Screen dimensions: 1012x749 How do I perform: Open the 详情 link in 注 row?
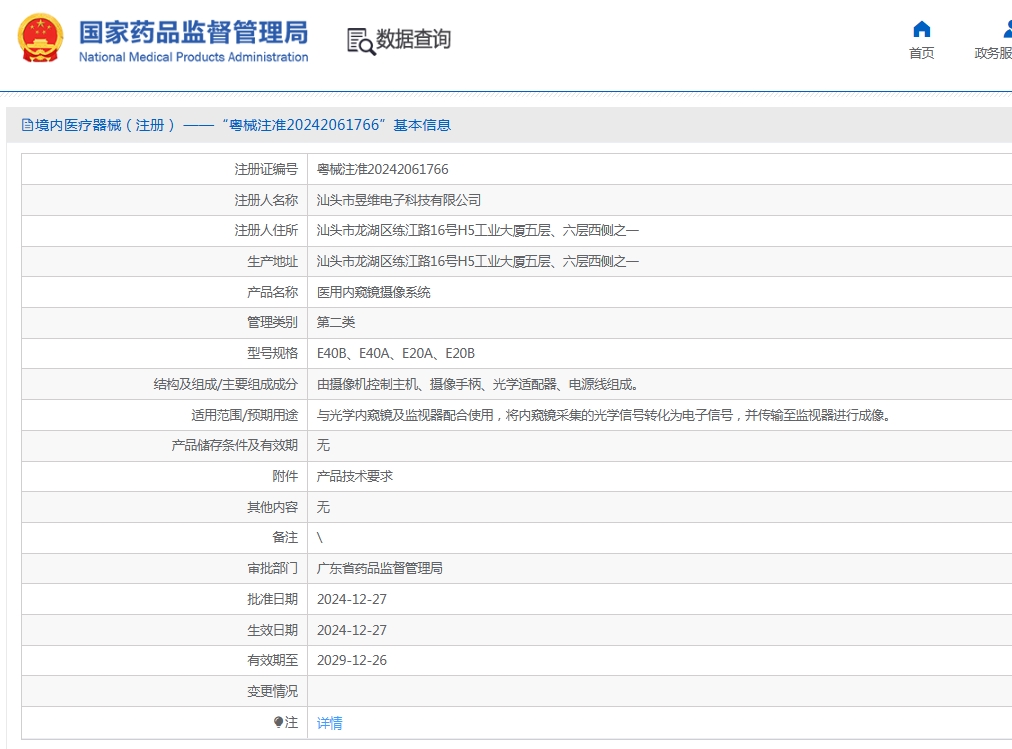coord(329,723)
